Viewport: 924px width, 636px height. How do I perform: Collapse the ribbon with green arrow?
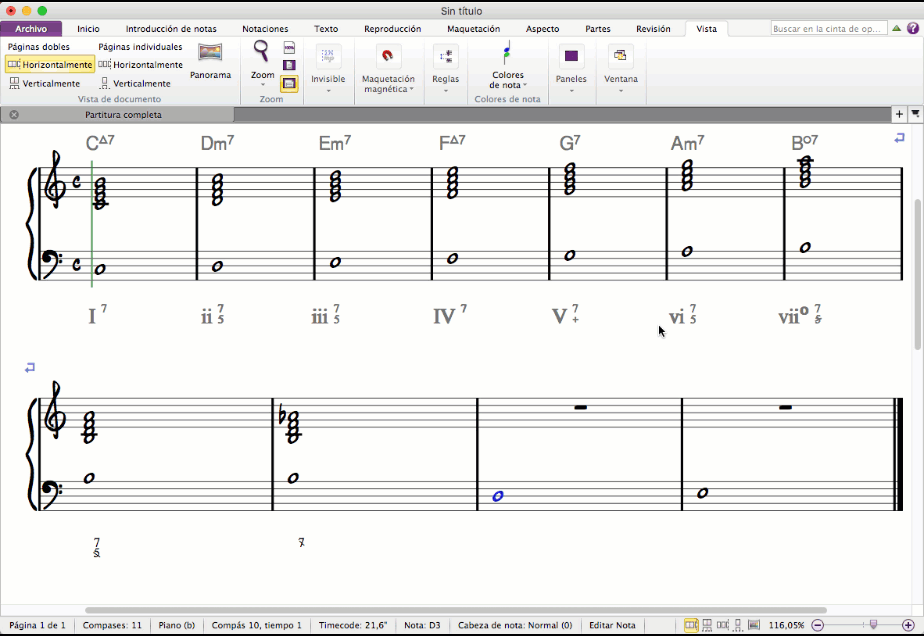pos(896,28)
